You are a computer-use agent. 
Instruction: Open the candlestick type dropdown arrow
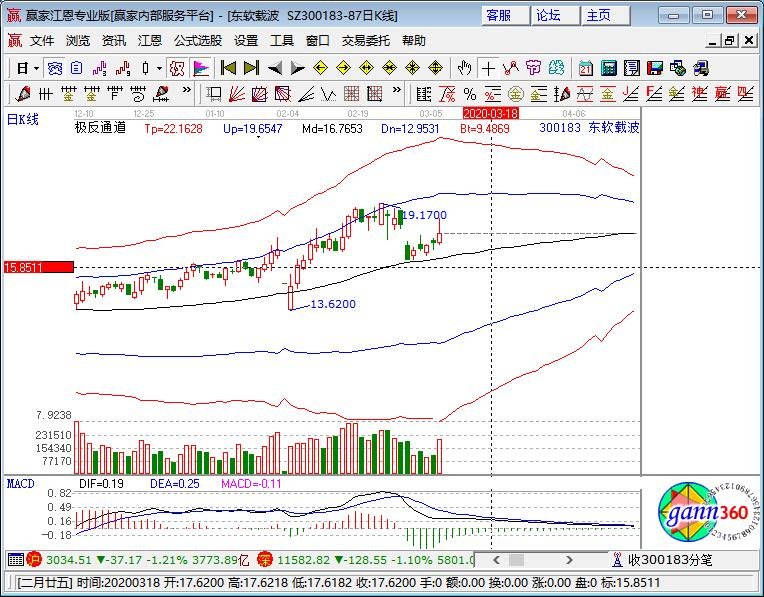(159, 69)
